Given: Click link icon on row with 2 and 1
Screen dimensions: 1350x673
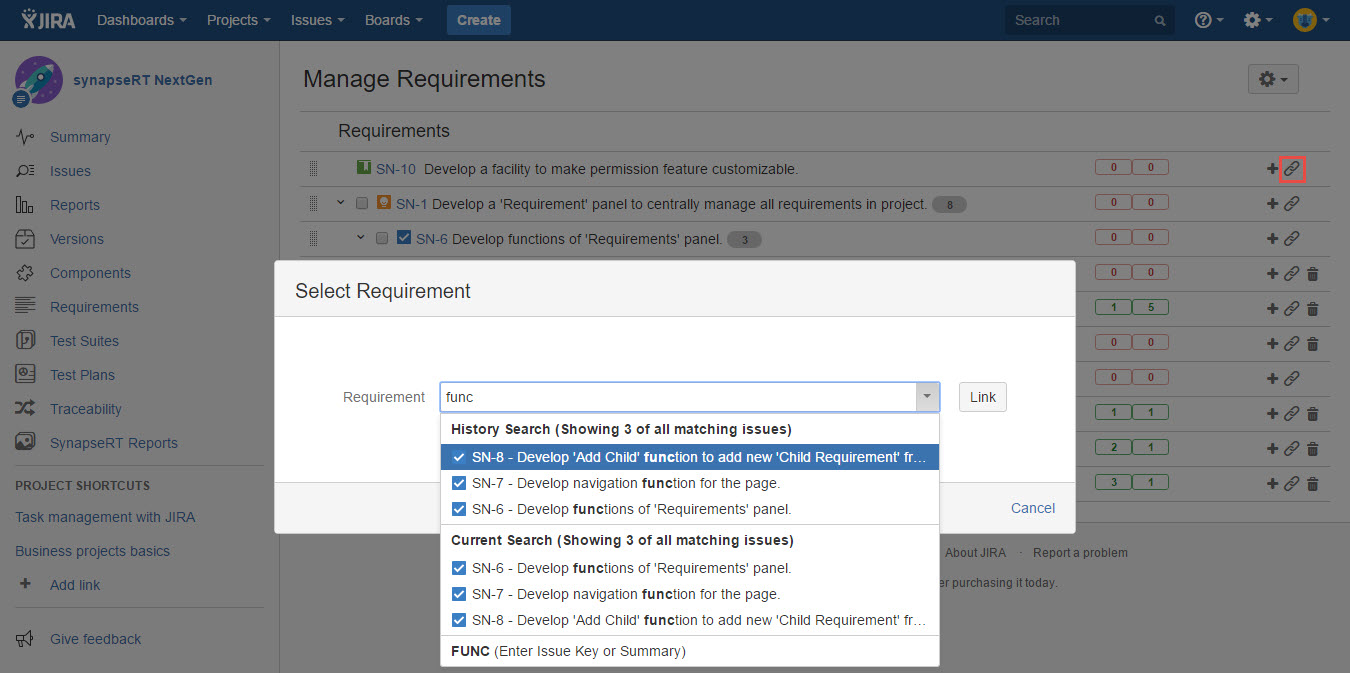Looking at the screenshot, I should (1291, 449).
